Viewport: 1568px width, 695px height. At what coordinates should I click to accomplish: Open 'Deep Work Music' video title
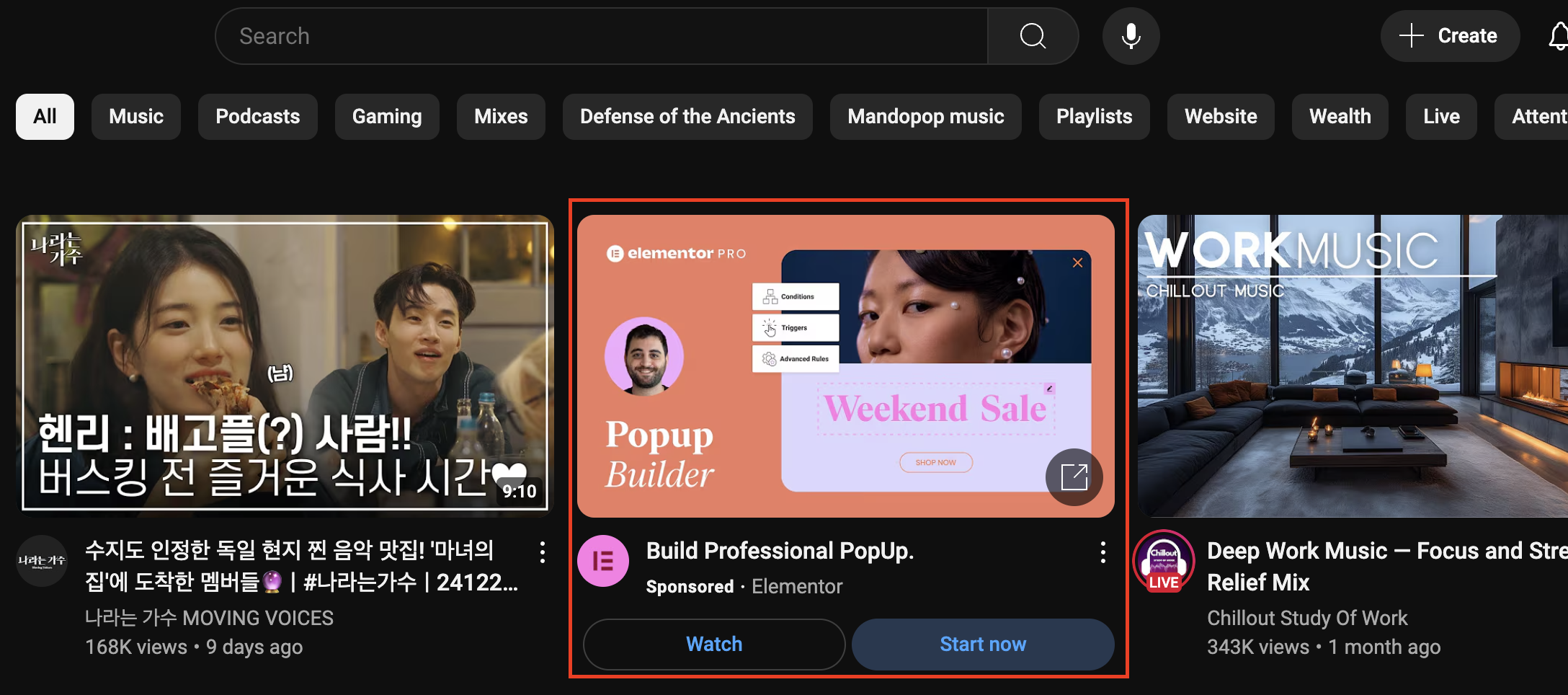click(1387, 567)
